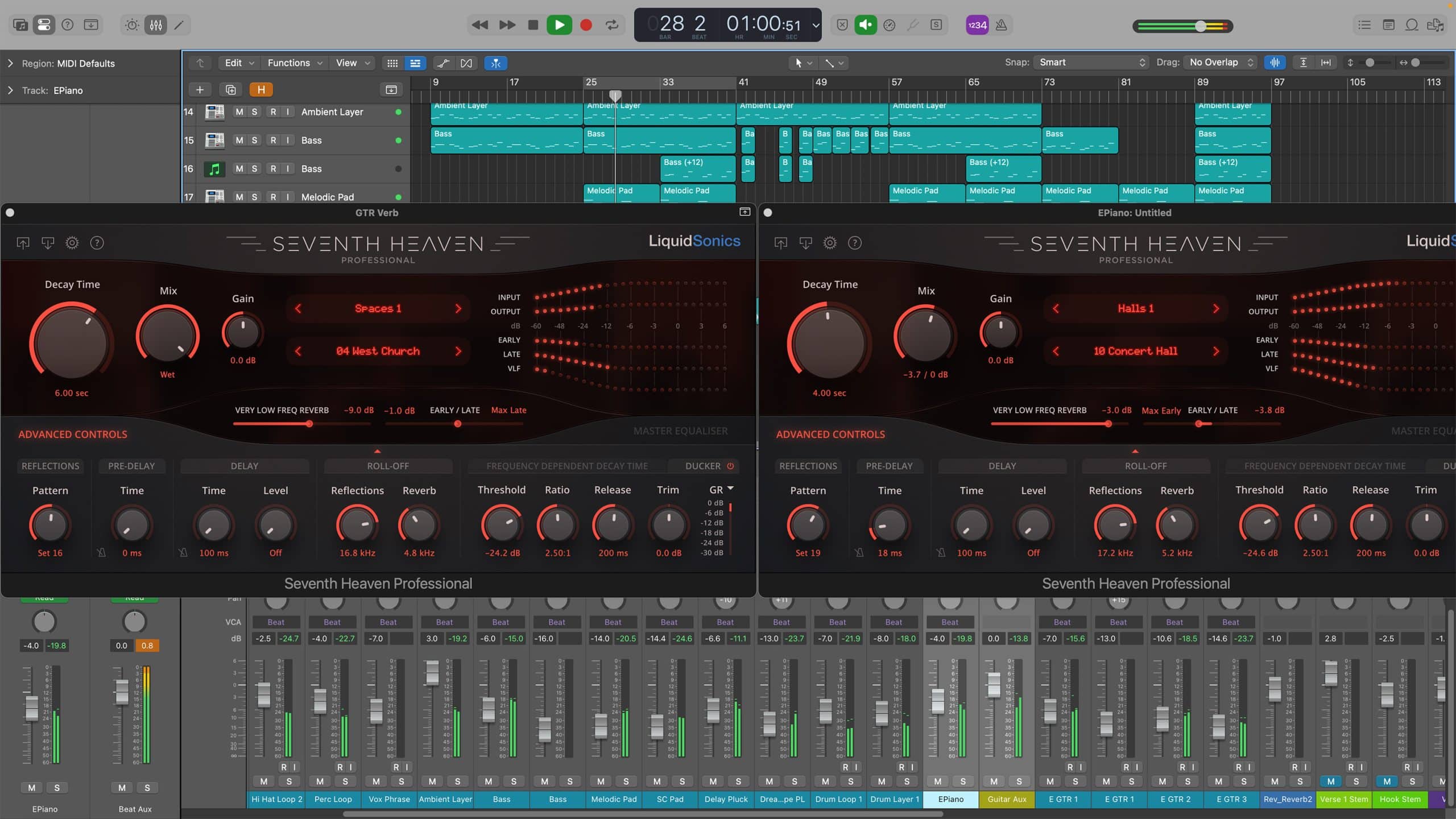Toggle the Metronome click icon
Viewport: 1456px width, 819px height.
[1002, 25]
